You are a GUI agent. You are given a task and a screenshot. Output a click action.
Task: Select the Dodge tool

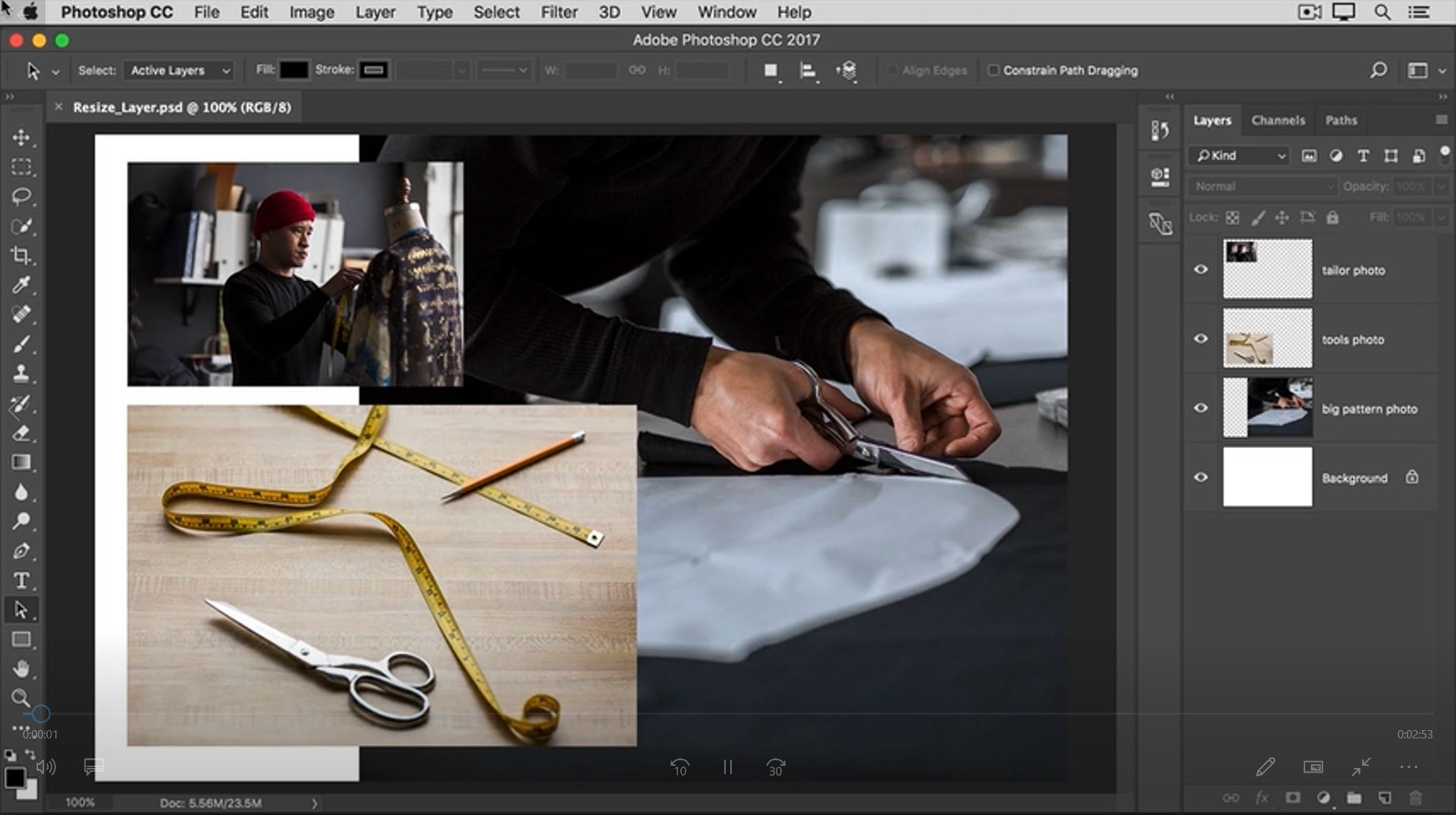pos(21,522)
